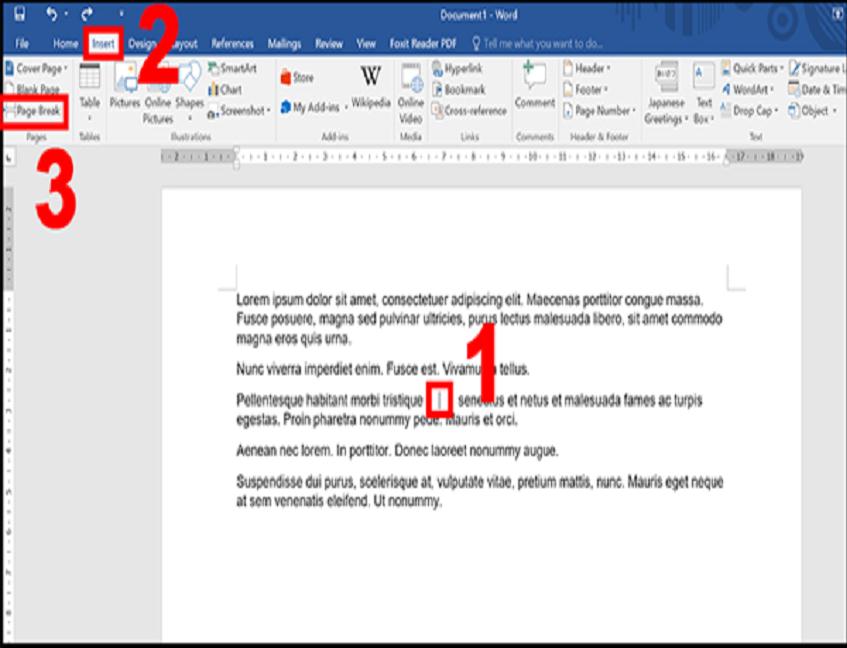Open the File menu
847x648 pixels.
coord(22,44)
